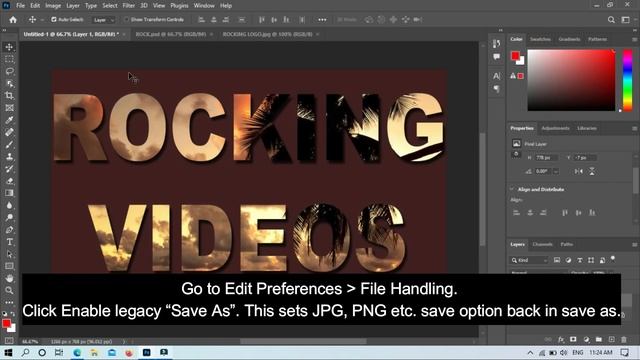Image resolution: width=640 pixels, height=360 pixels.
Task: Select the Spot Healing Brush tool
Action: tap(9, 132)
